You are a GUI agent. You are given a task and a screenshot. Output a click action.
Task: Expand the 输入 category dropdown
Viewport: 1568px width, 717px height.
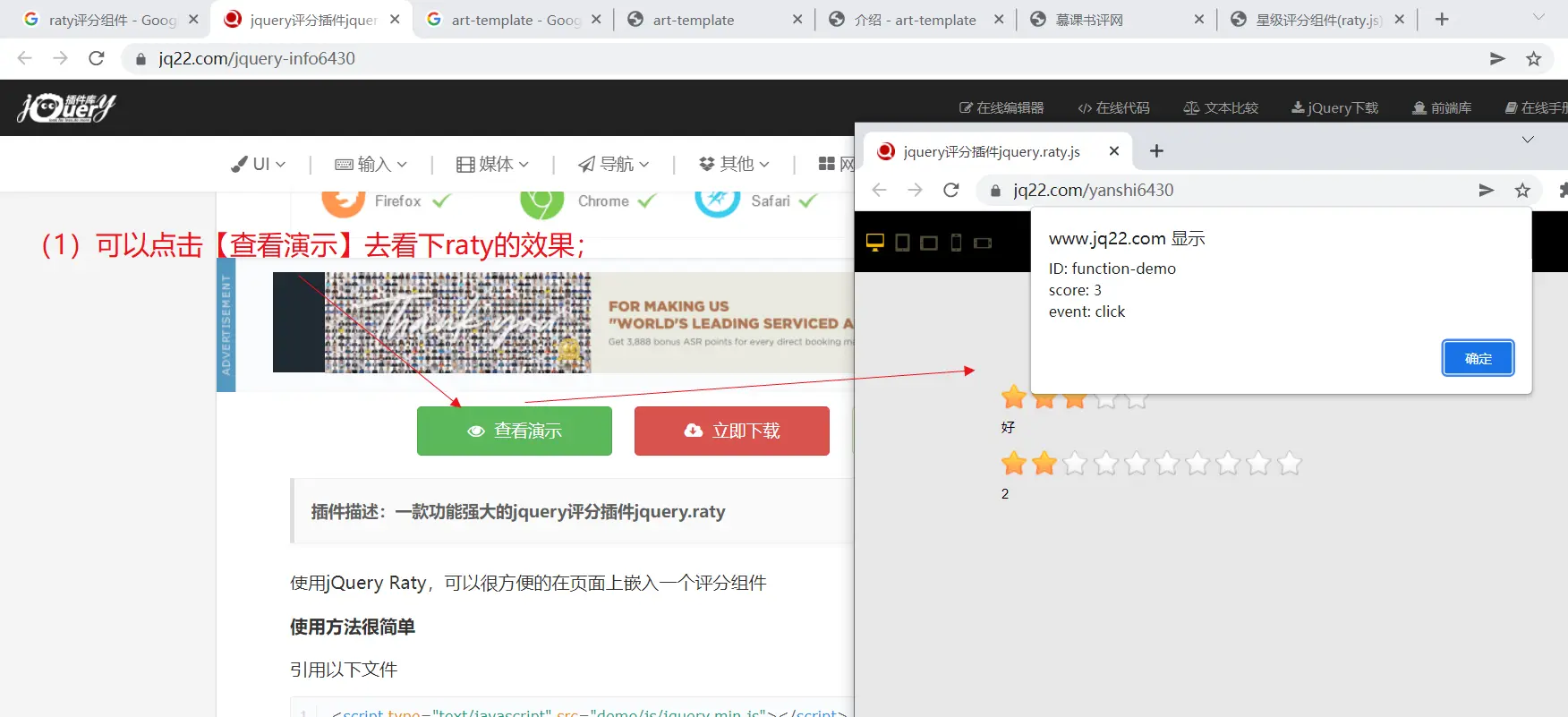pos(371,164)
